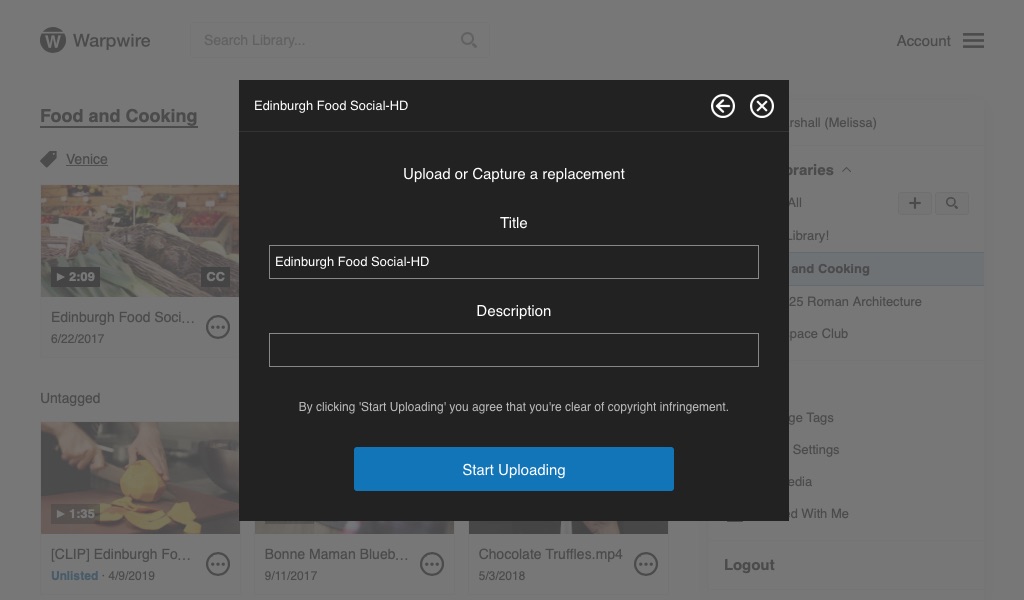Collapse the Libraries section chevron
The image size is (1024, 600).
pos(846,170)
